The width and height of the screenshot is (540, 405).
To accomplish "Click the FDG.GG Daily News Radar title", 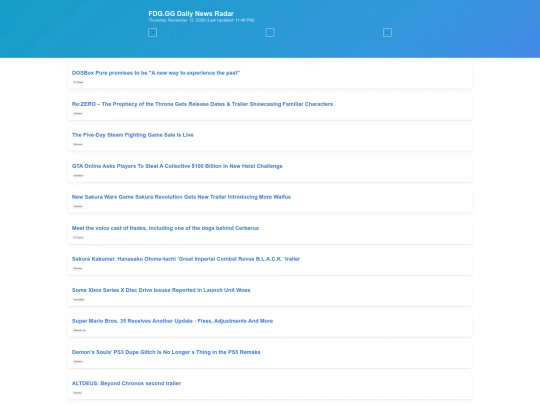I will [191, 13].
